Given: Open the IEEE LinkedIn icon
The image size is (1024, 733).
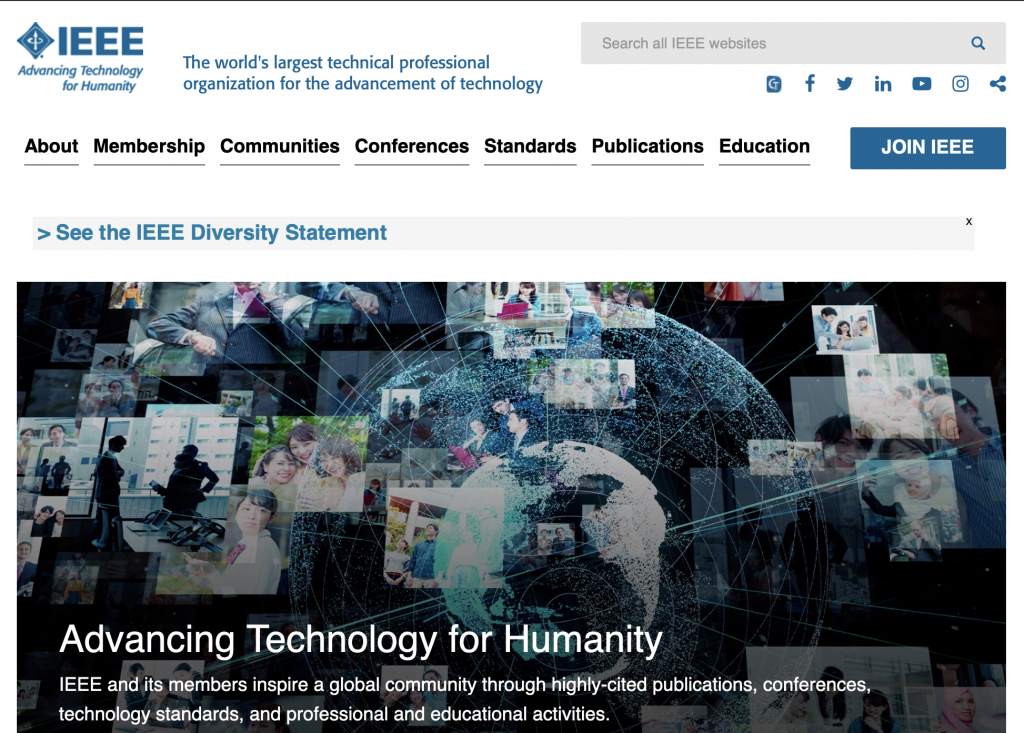Looking at the screenshot, I should coord(883,84).
